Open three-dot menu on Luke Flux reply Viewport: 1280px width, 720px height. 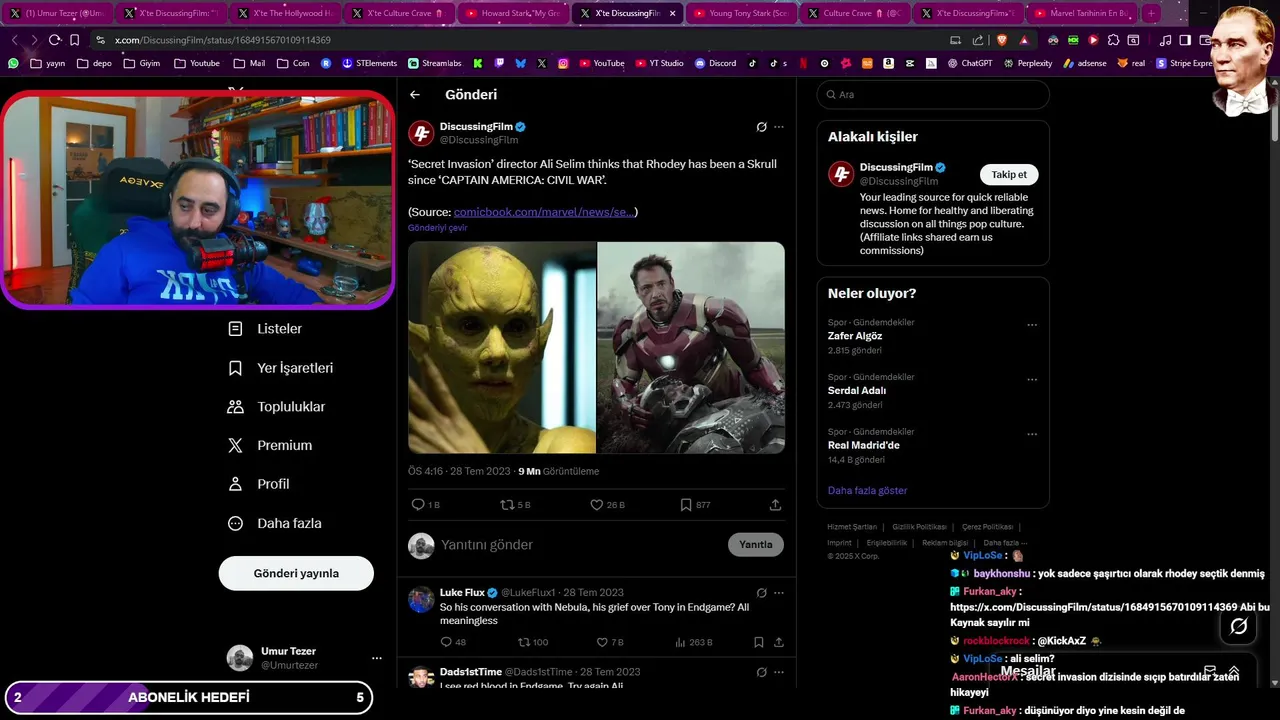pos(779,593)
